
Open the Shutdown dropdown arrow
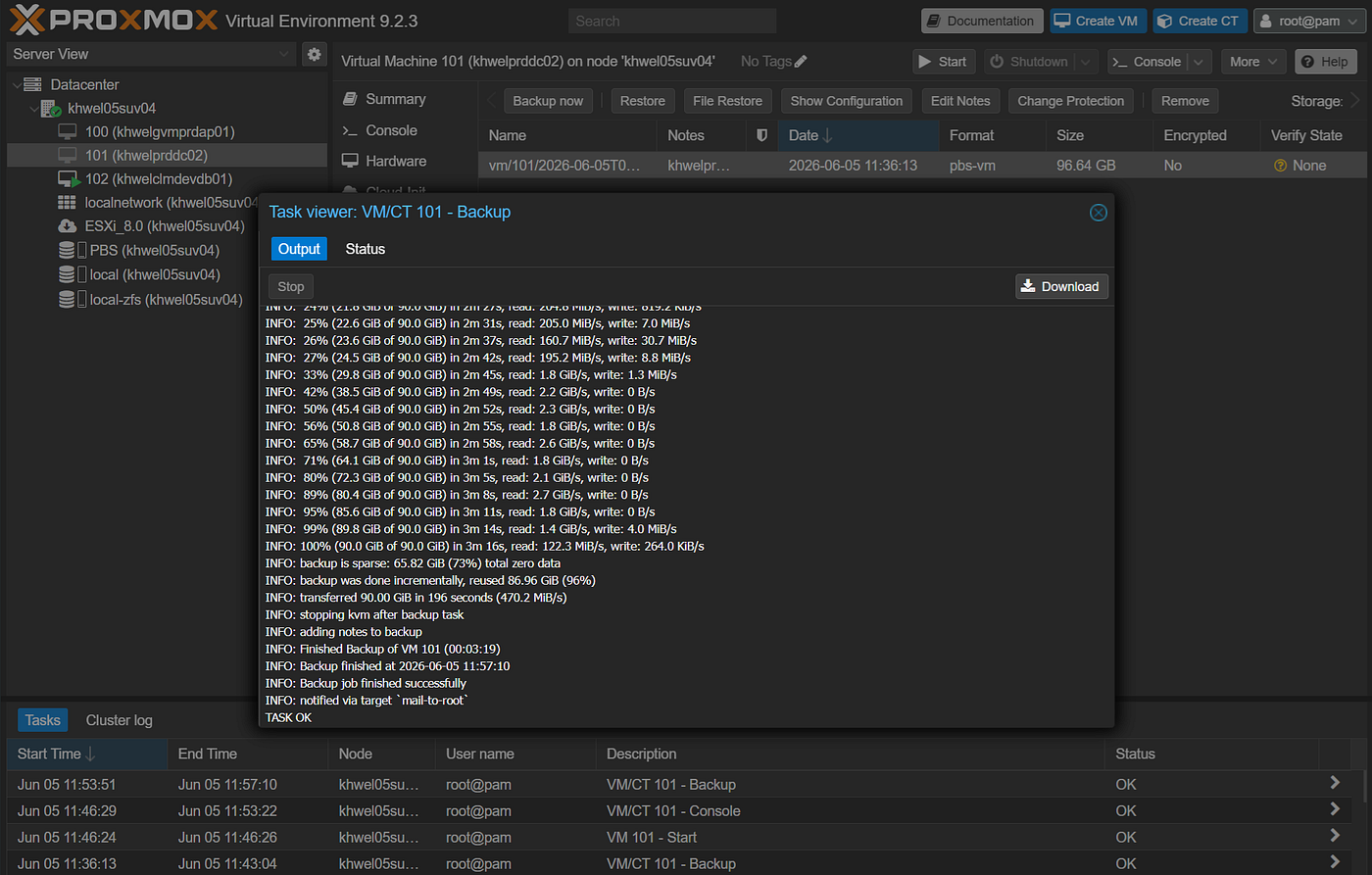1084,62
